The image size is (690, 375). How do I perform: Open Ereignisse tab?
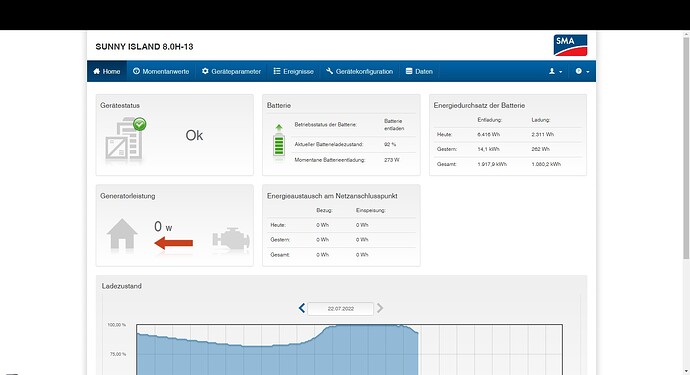pos(294,71)
